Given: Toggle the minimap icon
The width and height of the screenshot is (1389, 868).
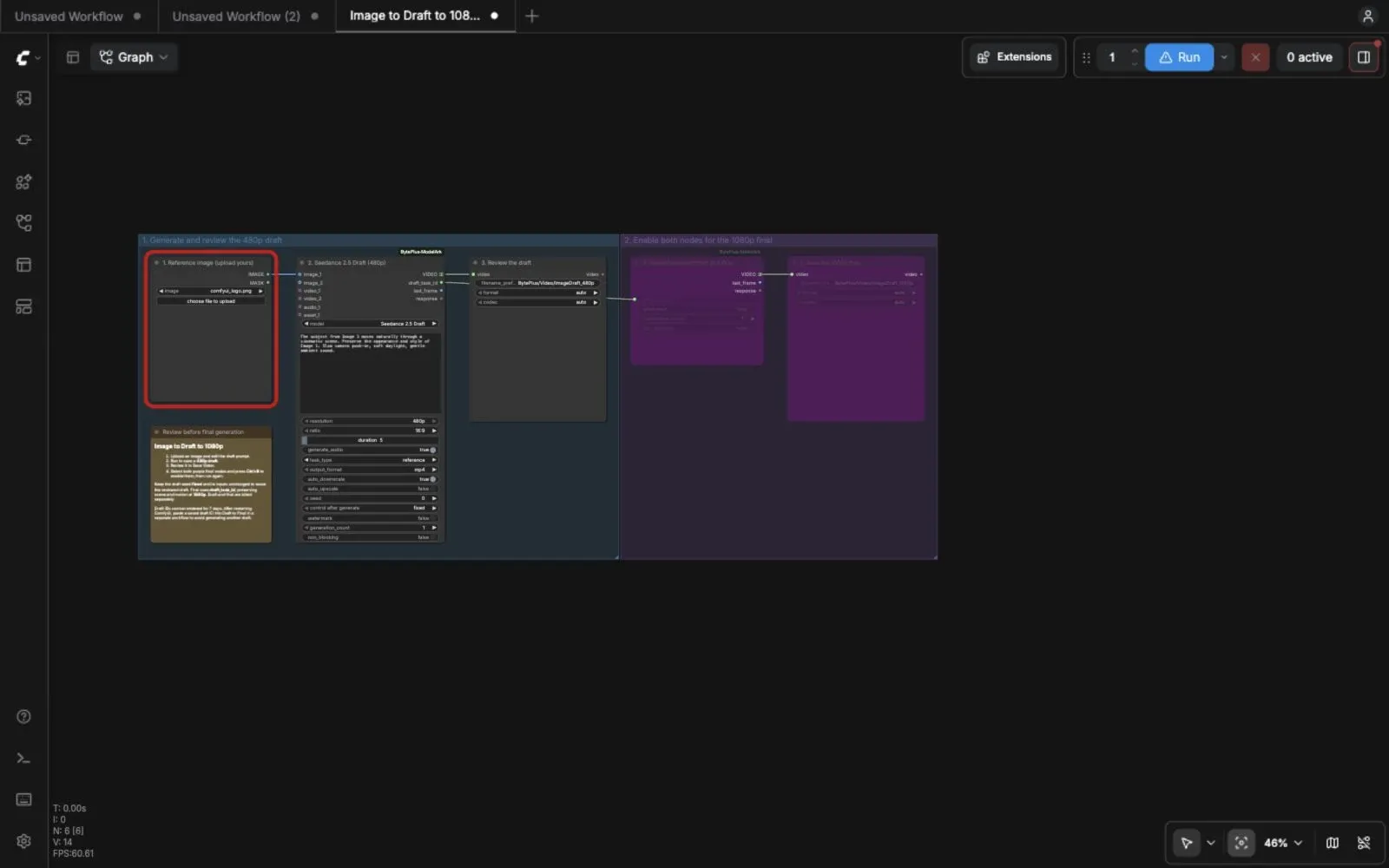Looking at the screenshot, I should pos(1333,843).
